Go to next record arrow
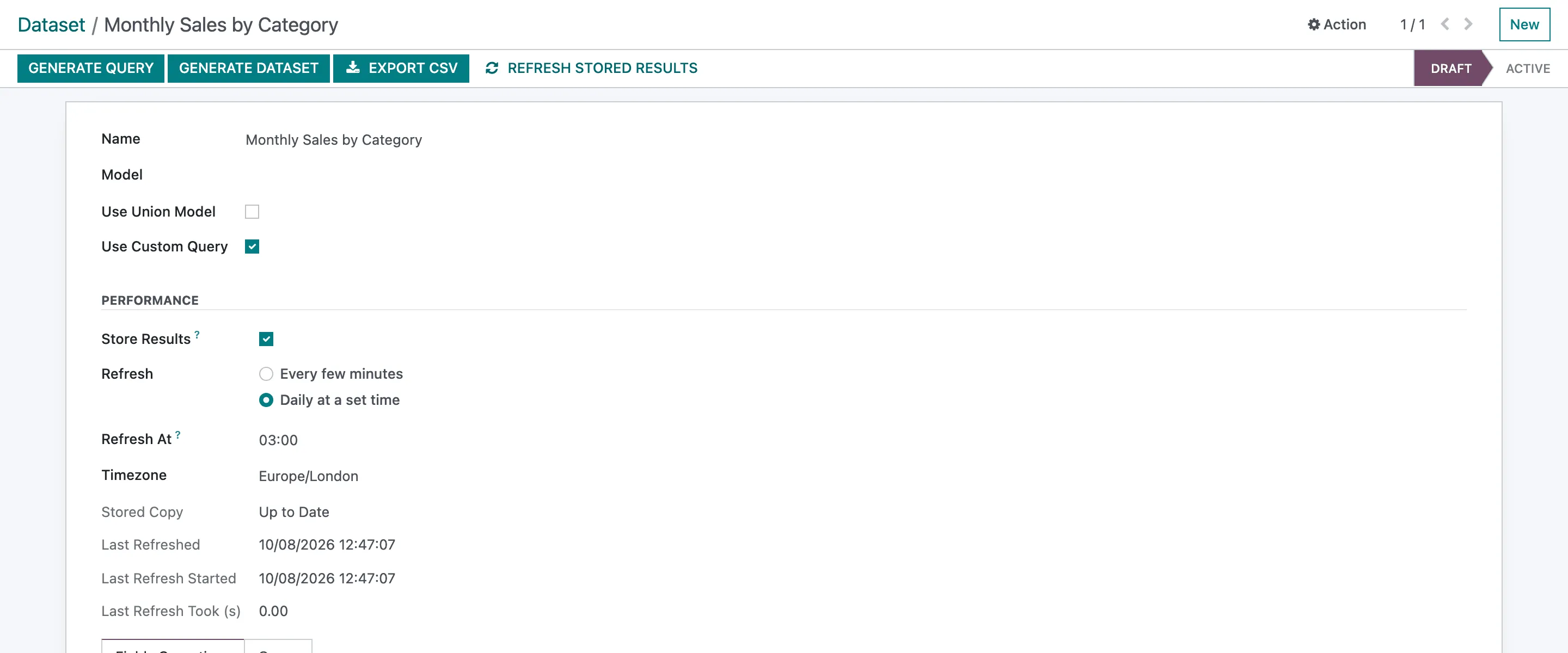The image size is (1568, 653). [1468, 24]
